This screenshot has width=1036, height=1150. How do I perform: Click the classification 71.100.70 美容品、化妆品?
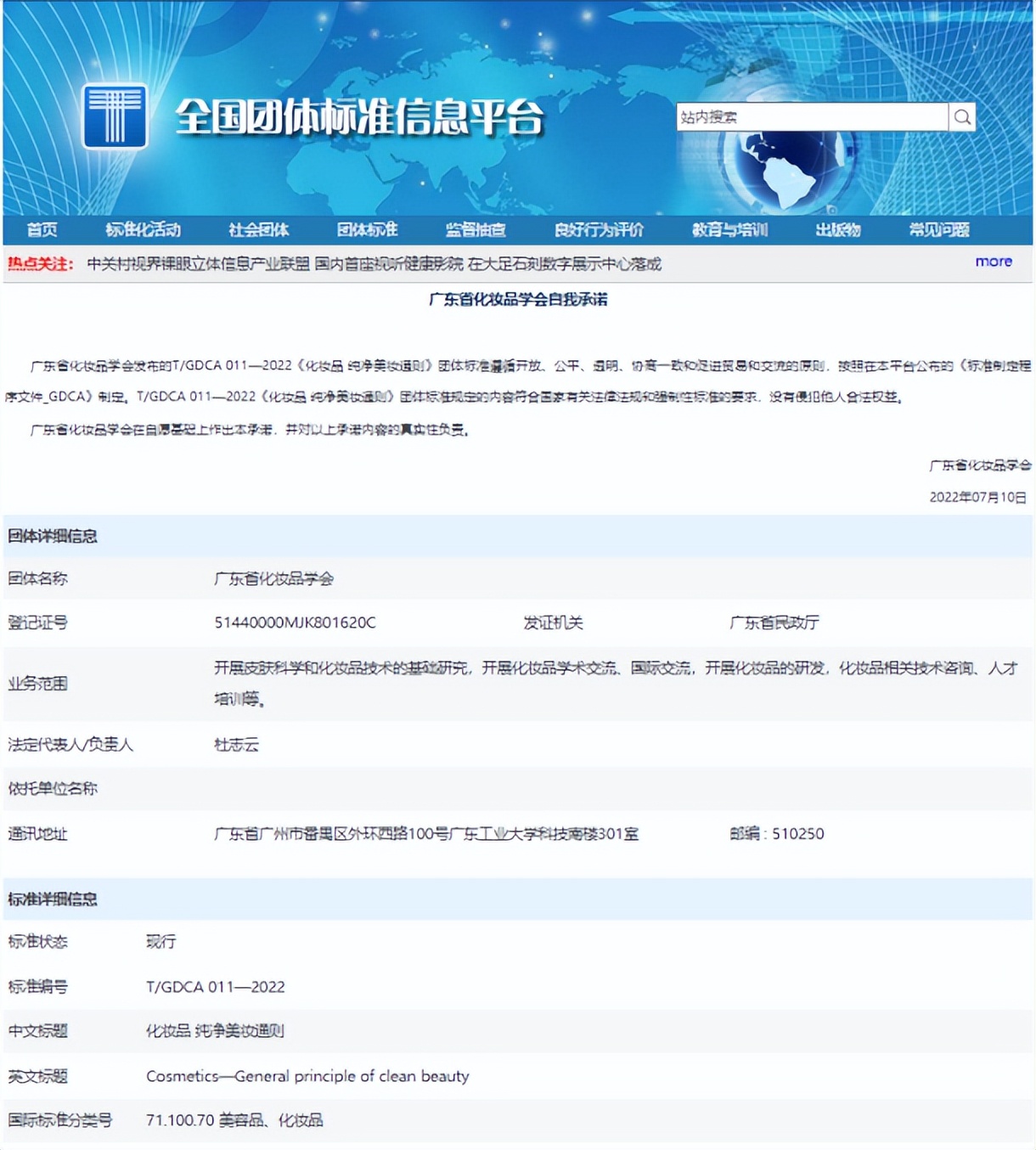(x=234, y=1120)
